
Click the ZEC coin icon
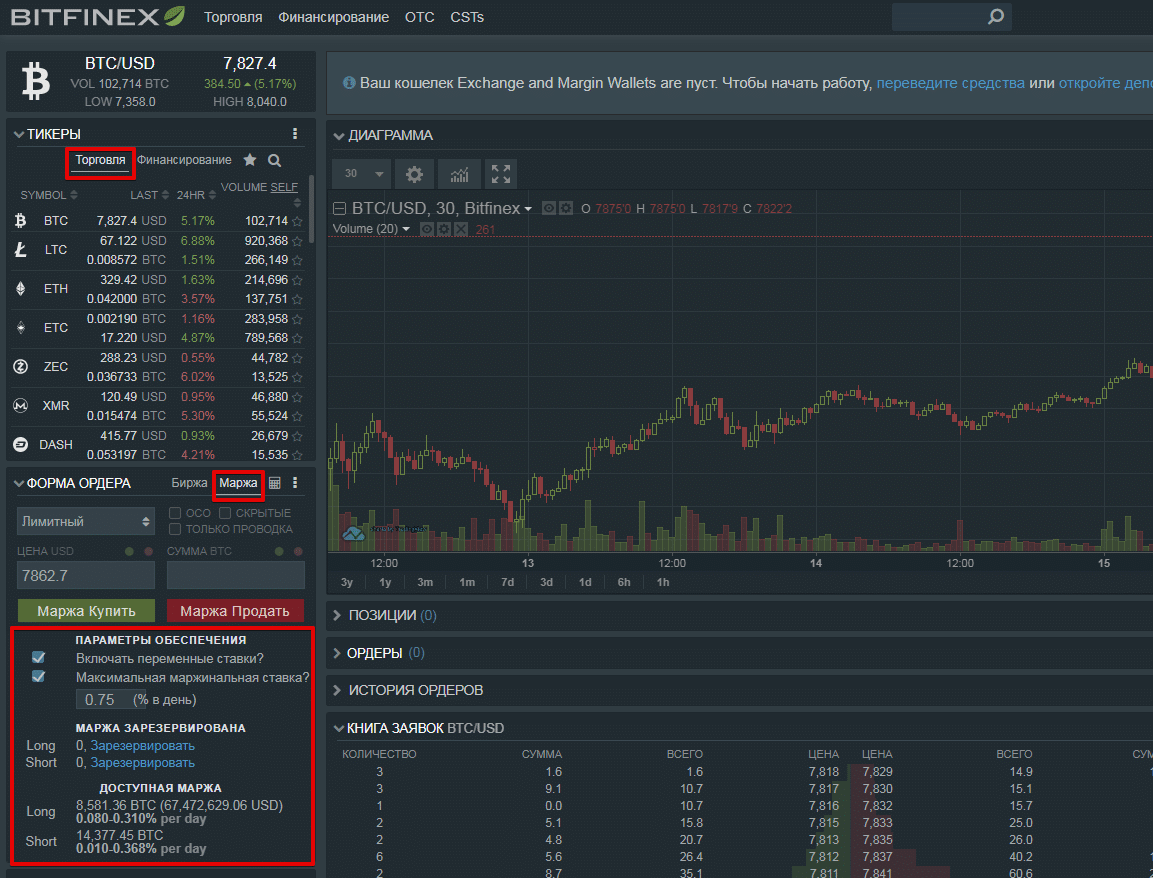[21, 366]
